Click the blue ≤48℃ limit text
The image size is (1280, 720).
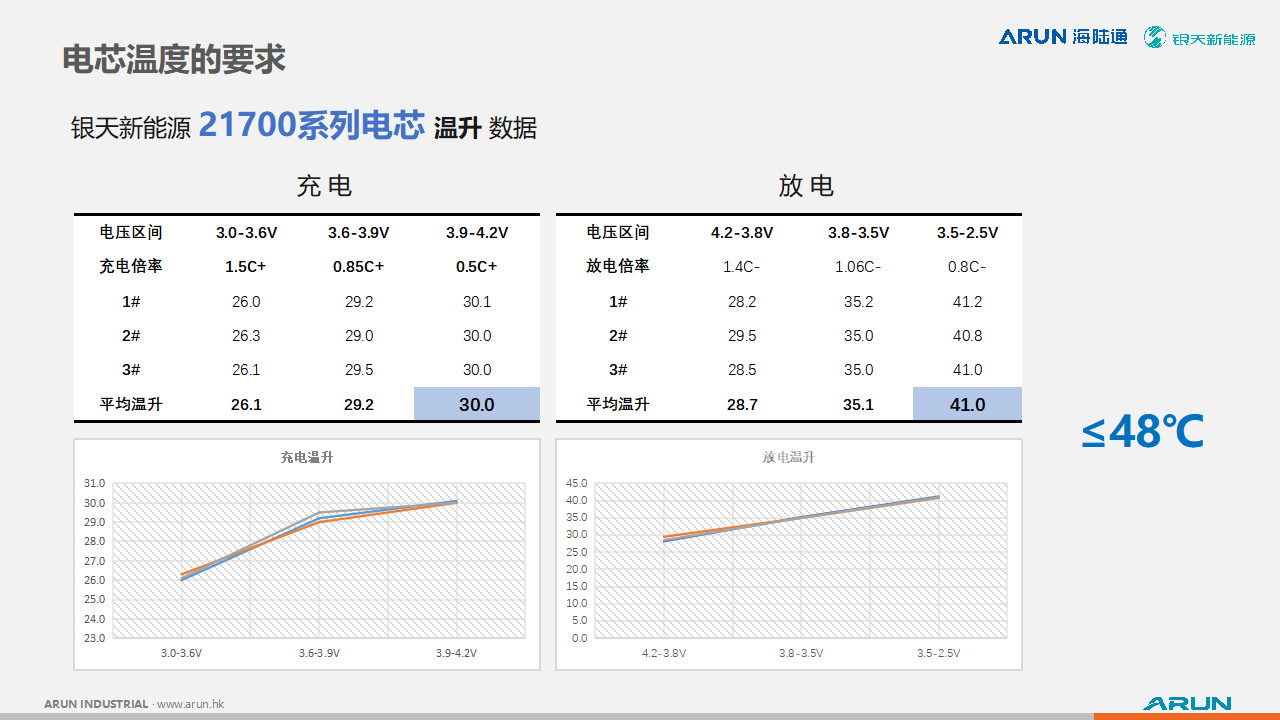1142,432
